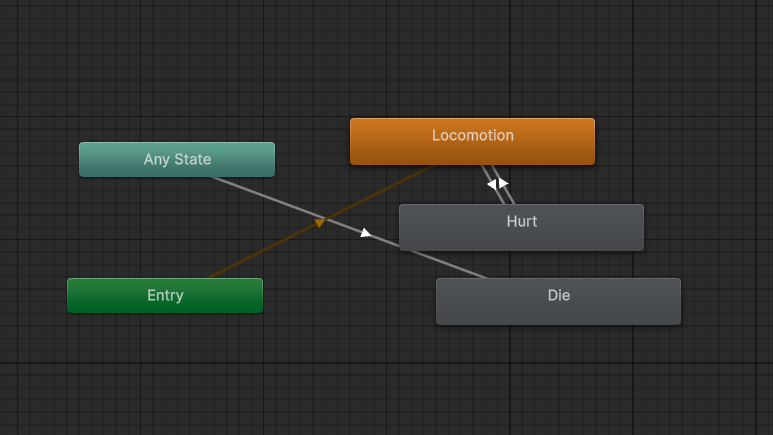
Task: Click the Any State to Die transition arrow
Action: click(365, 233)
